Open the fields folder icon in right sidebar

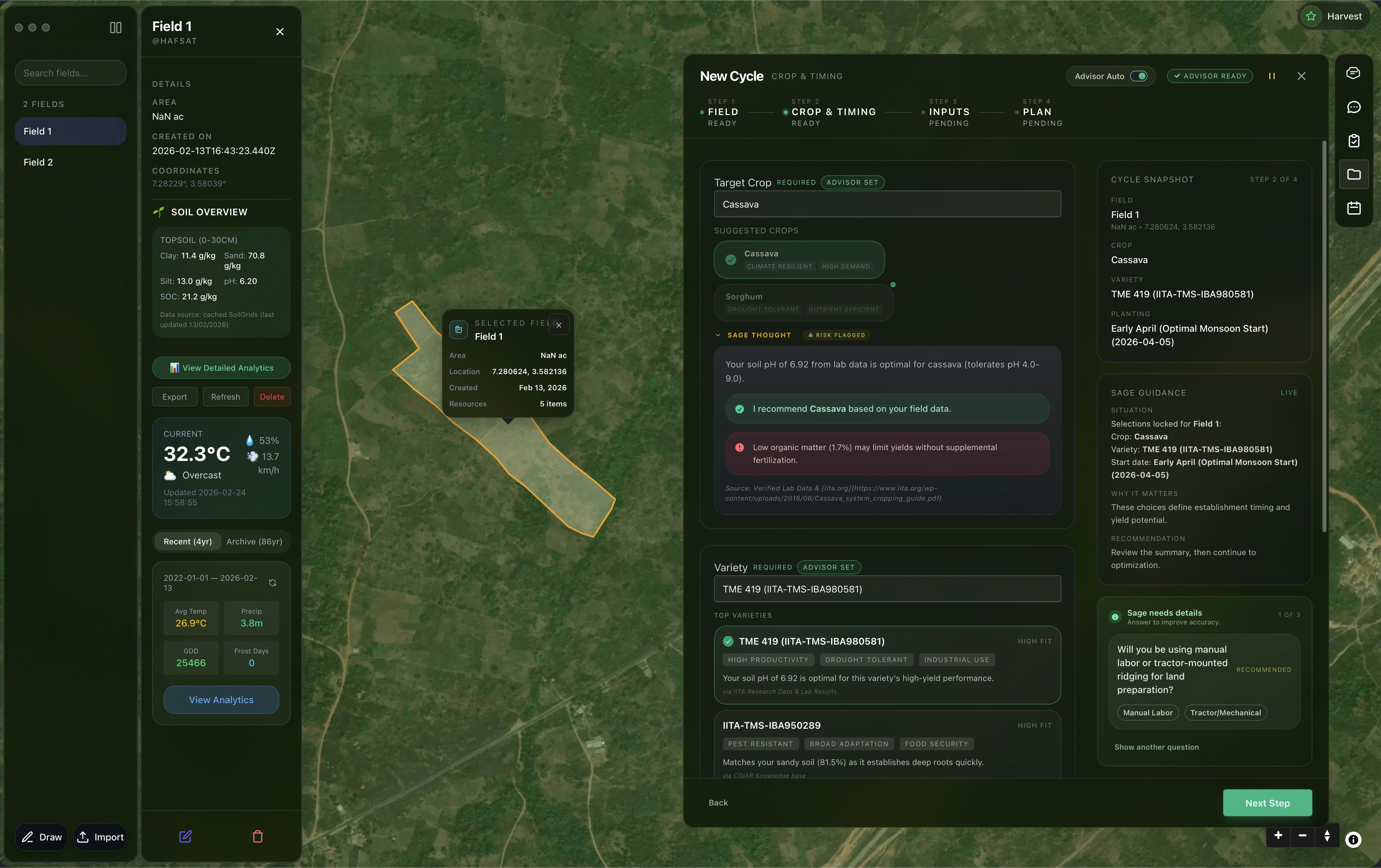tap(1353, 174)
